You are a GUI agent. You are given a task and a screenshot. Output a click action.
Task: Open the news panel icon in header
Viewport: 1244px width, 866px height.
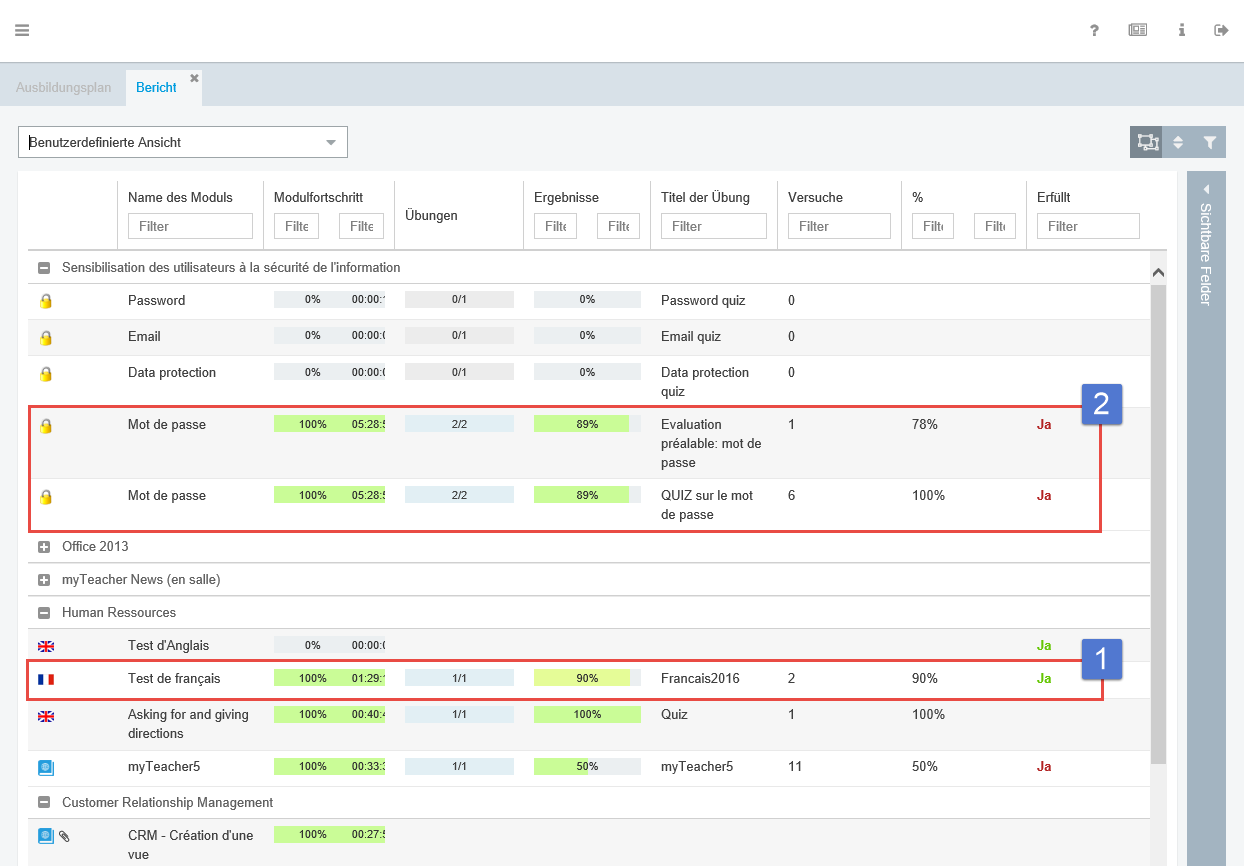tap(1137, 30)
